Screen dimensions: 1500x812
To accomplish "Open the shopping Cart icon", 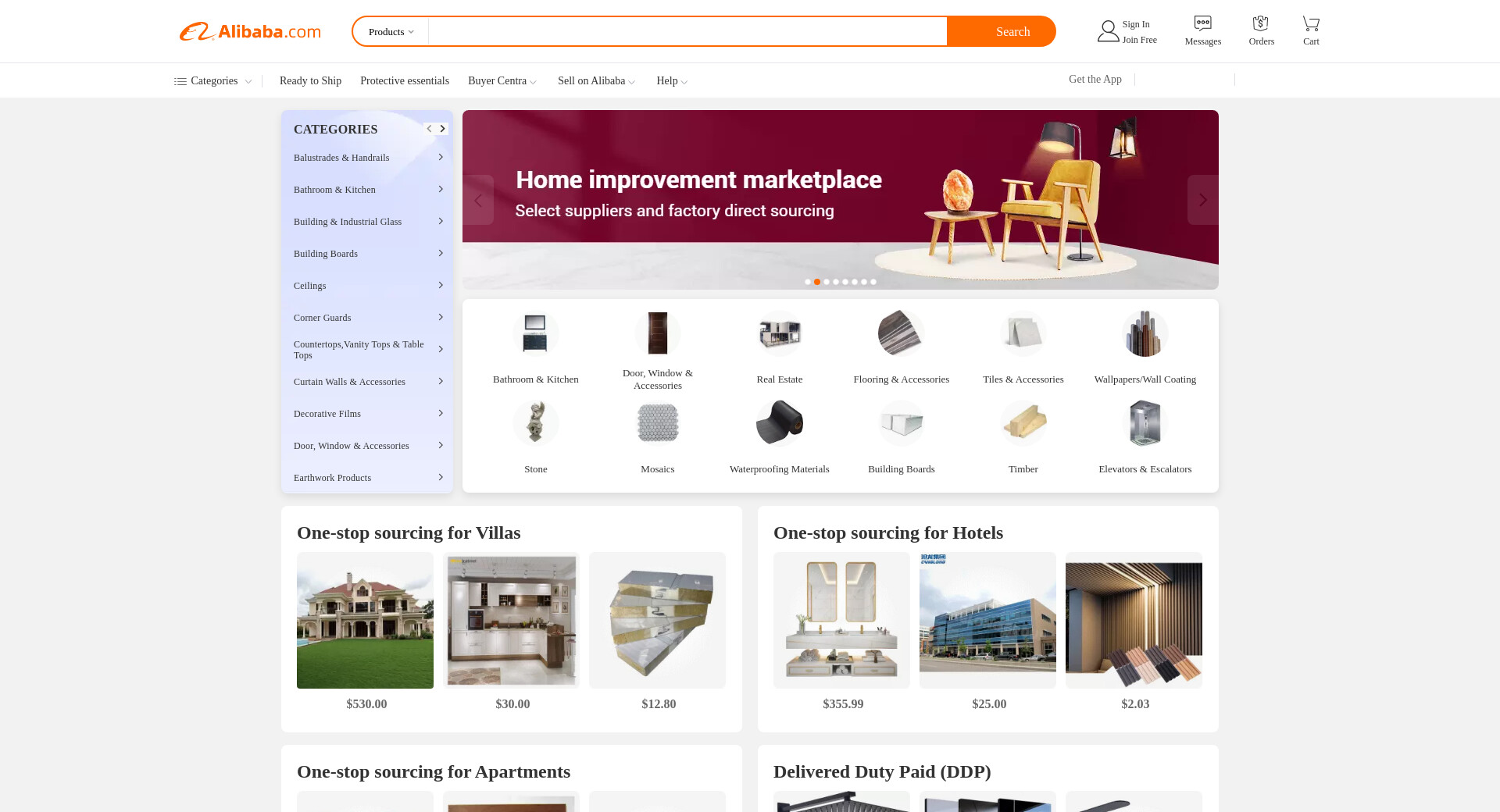I will pos(1311,23).
